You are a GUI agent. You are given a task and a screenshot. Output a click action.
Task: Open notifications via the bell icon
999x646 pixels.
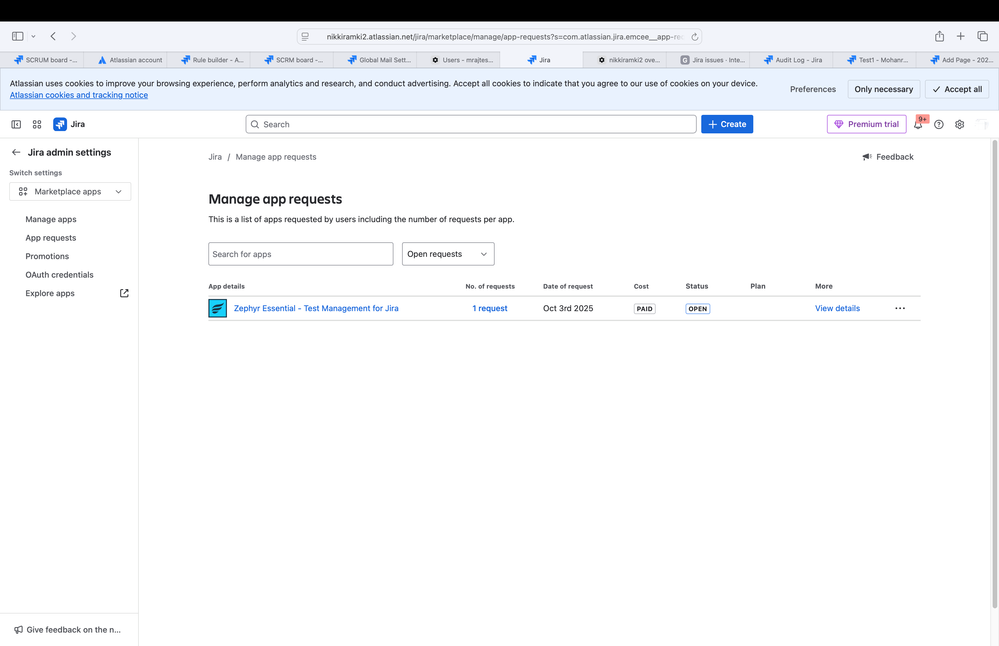tap(917, 124)
